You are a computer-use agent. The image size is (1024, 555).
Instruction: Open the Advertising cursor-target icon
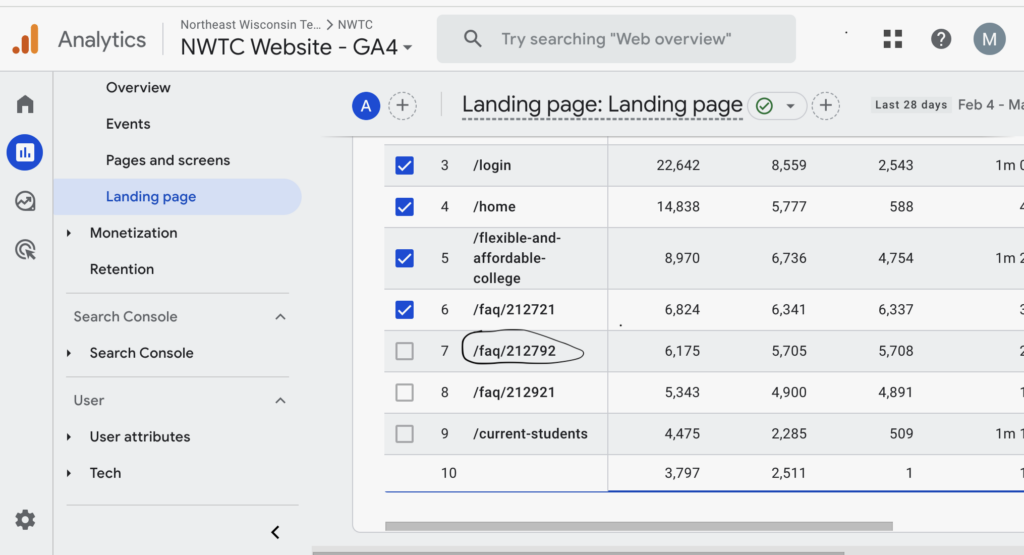(25, 249)
